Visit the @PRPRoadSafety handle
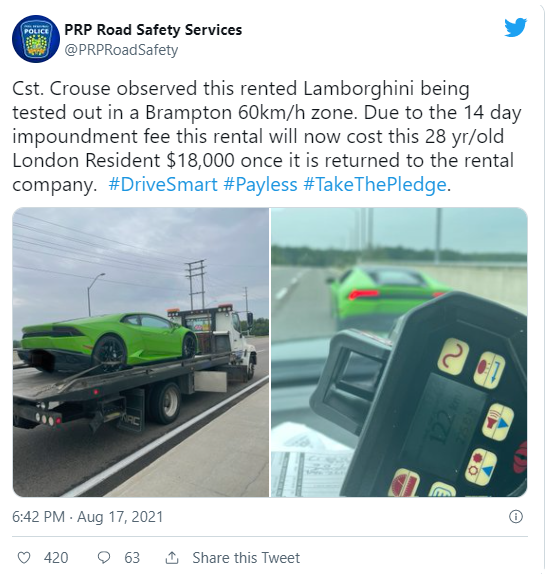 pyautogui.click(x=121, y=50)
